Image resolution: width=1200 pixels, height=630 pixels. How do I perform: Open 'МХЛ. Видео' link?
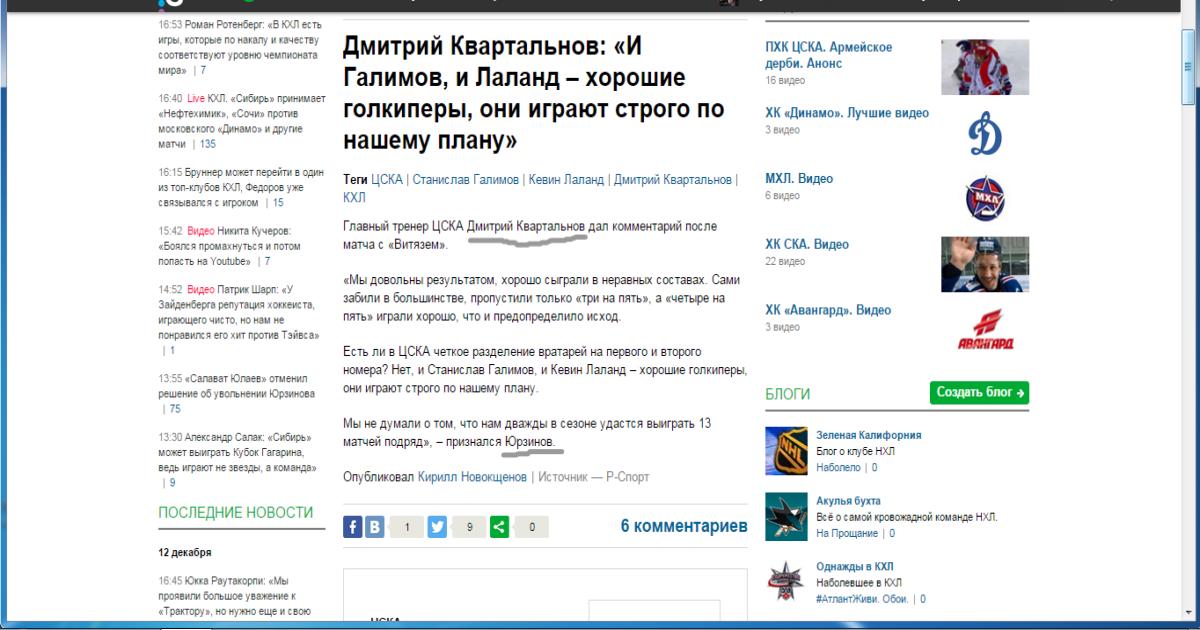coord(799,179)
